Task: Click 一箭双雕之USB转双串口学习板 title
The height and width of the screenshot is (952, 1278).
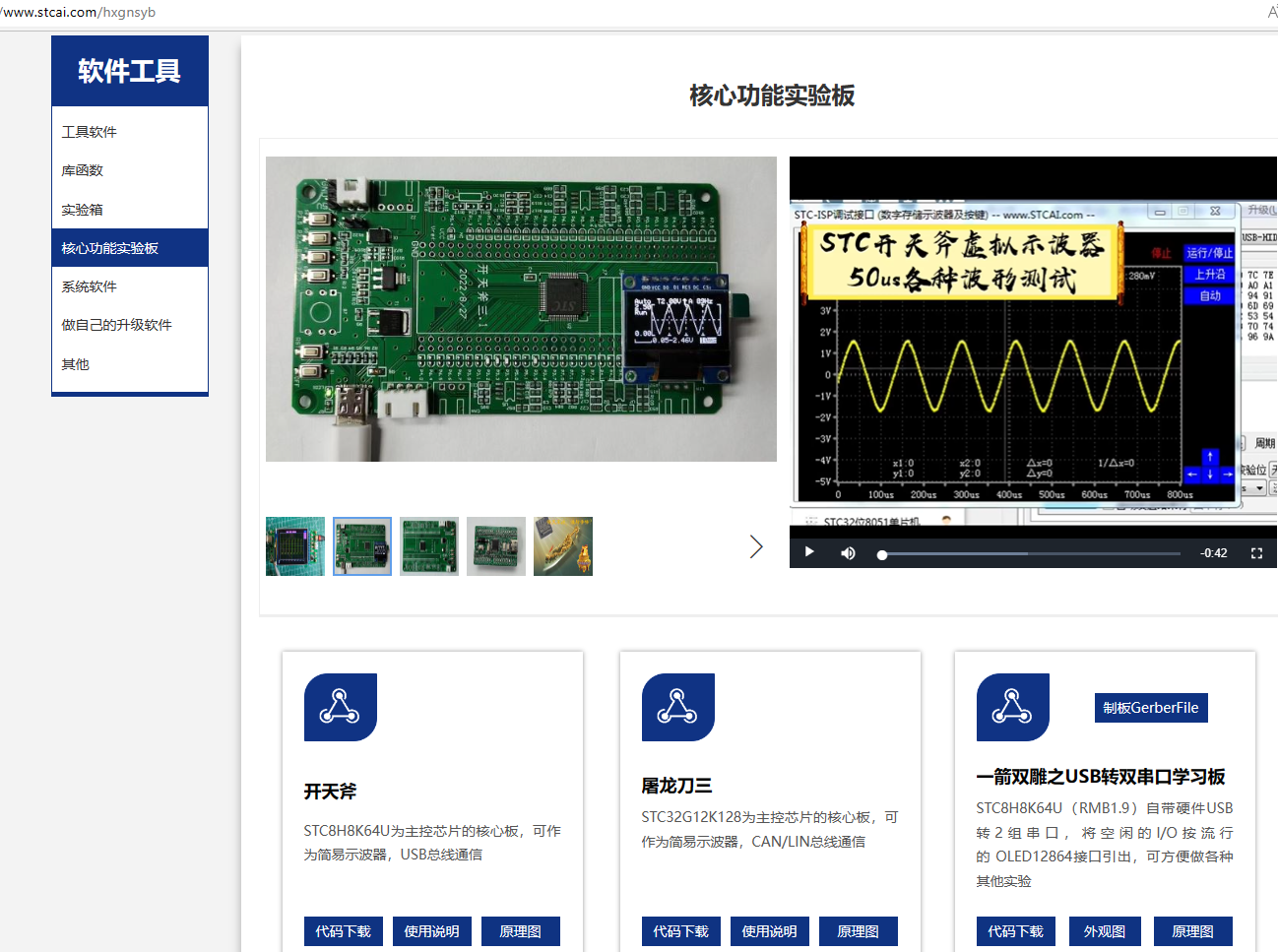Action: tap(1101, 777)
